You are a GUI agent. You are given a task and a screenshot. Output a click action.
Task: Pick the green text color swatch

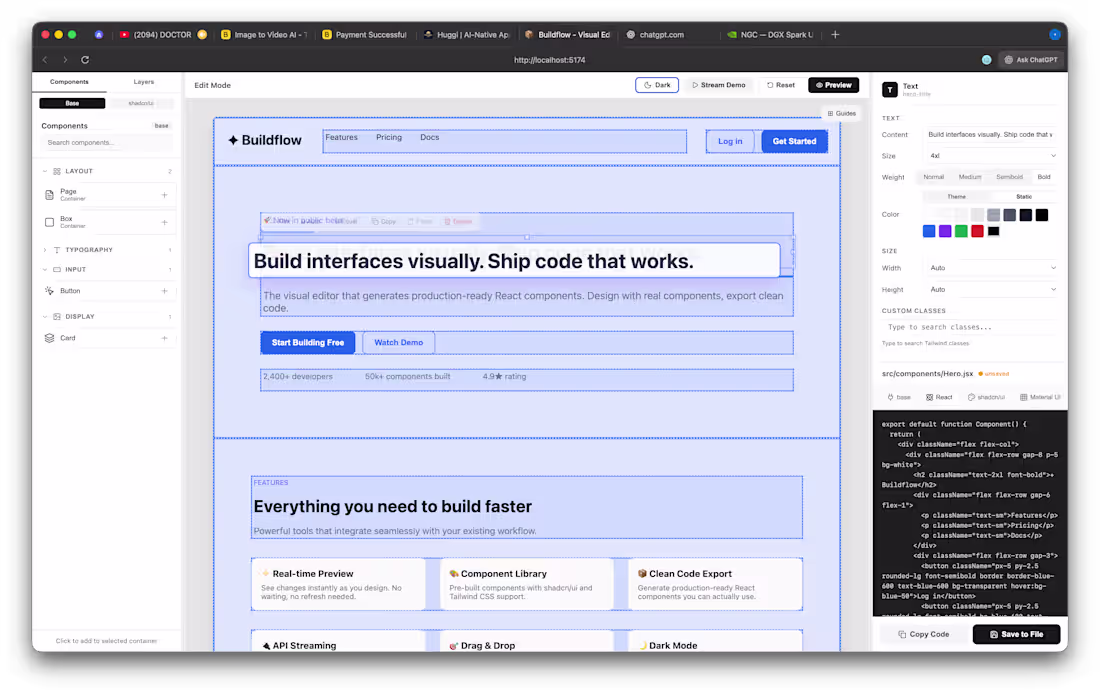961,231
